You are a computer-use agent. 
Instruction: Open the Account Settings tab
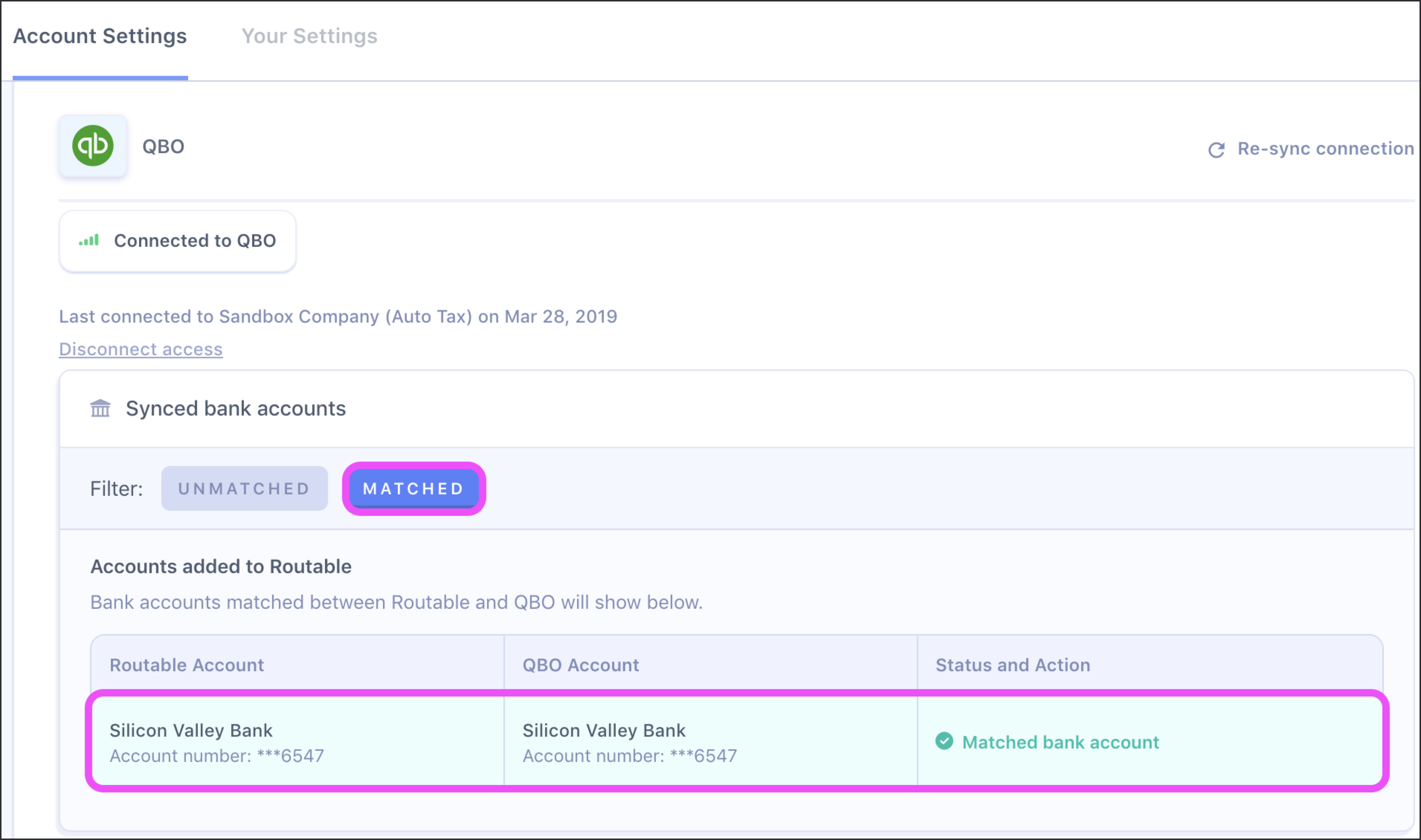pos(100,36)
